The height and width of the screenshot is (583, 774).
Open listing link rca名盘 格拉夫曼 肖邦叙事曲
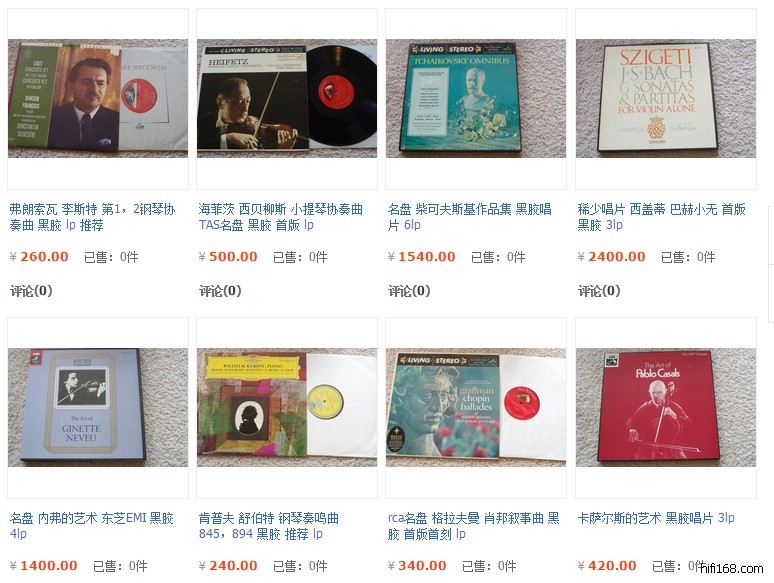click(x=473, y=526)
